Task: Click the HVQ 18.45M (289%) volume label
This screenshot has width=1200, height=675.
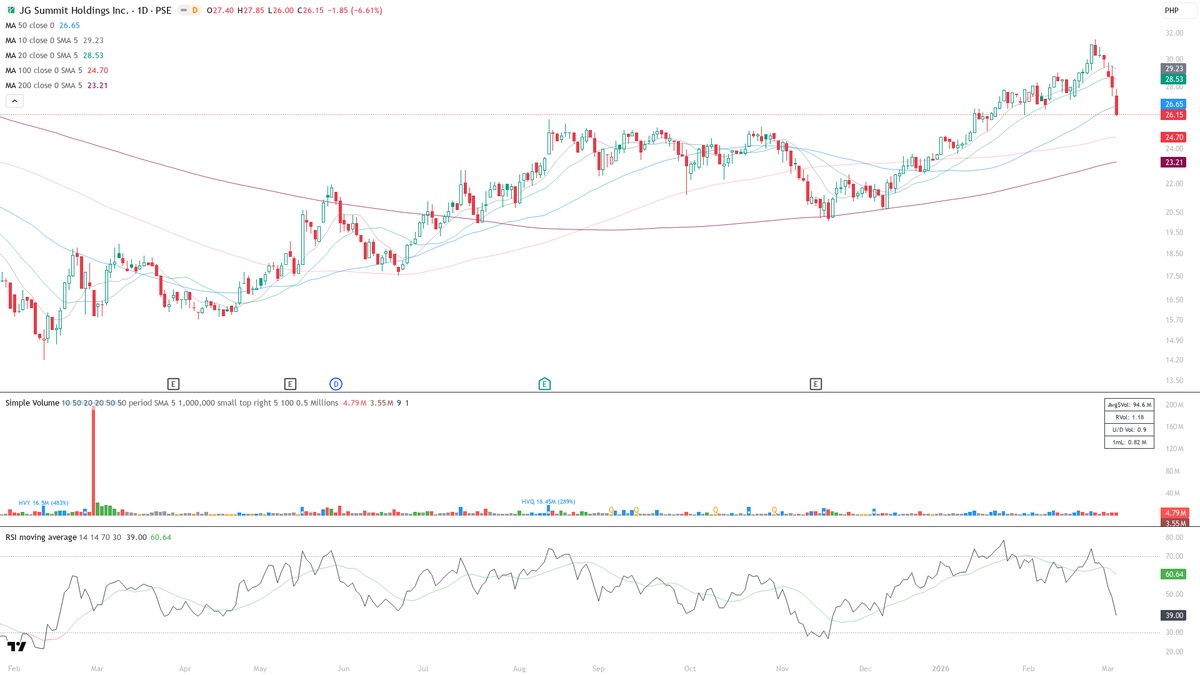Action: coord(548,502)
